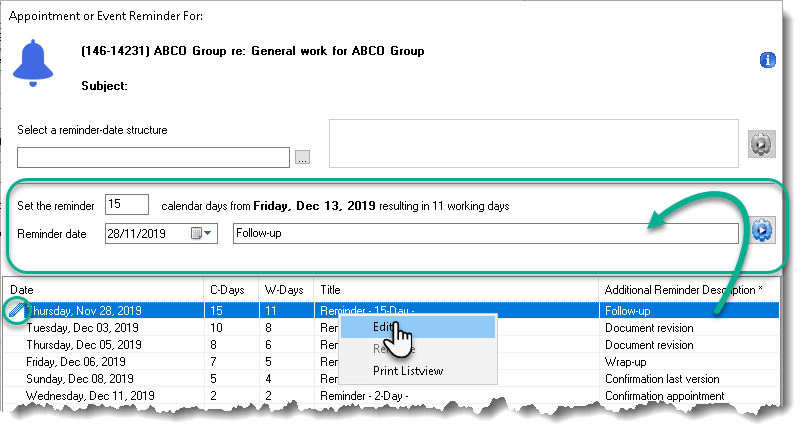Click Document revision cell in Dec 03 row
Image resolution: width=809 pixels, height=436 pixels.
click(x=649, y=328)
